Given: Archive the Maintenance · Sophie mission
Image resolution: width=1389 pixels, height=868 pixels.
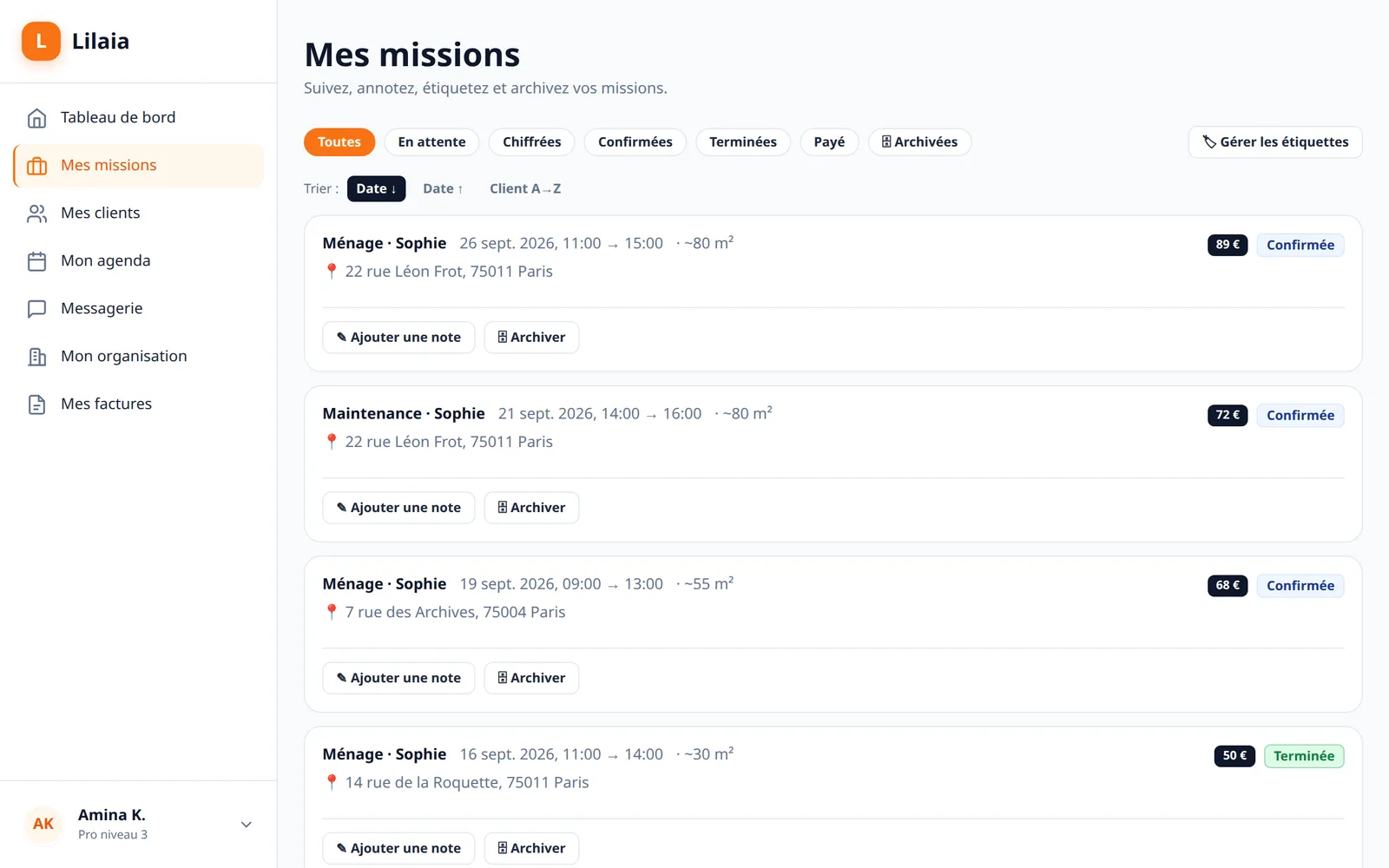Looking at the screenshot, I should tap(531, 508).
